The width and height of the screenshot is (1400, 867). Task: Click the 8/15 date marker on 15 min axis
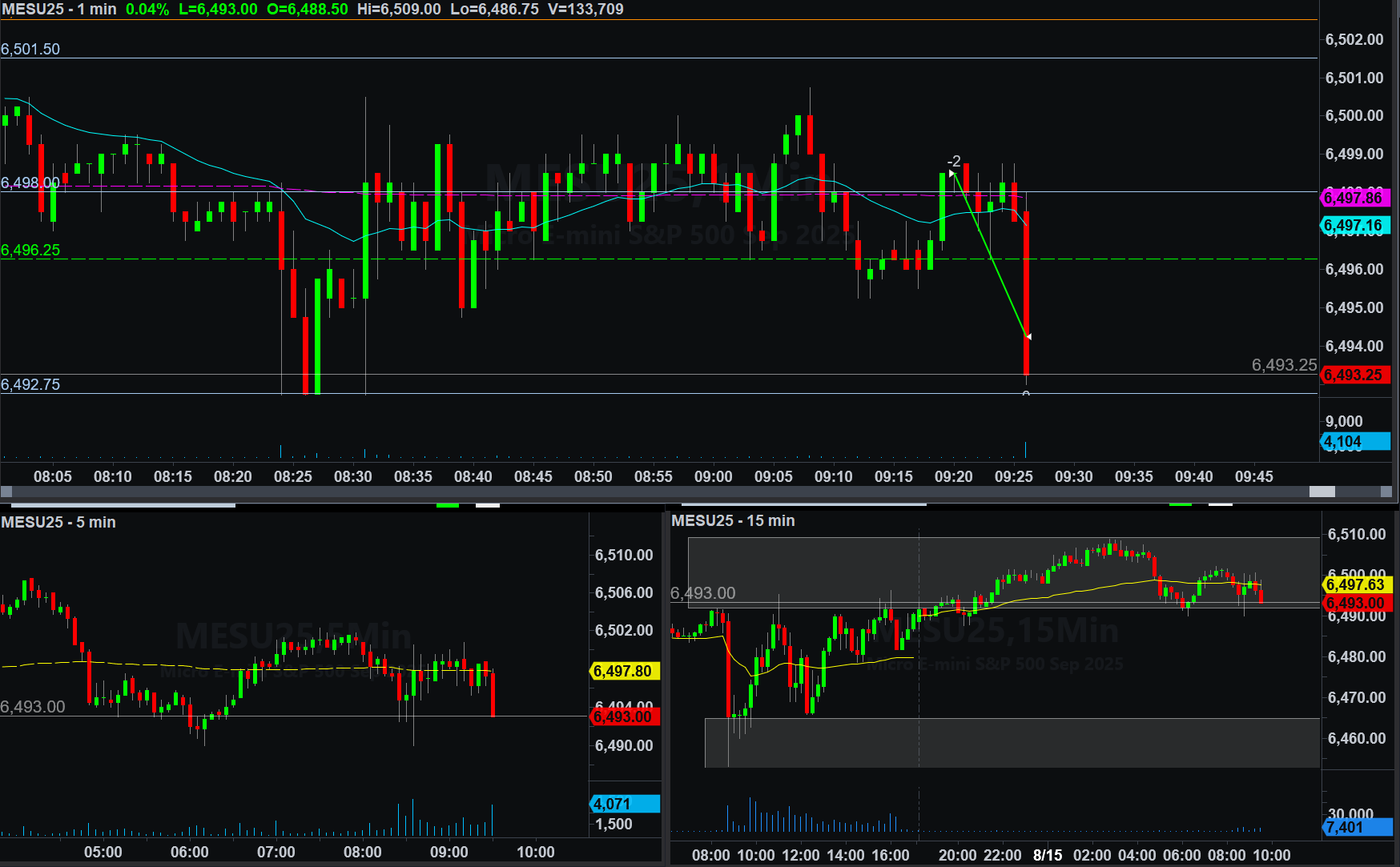[1048, 855]
